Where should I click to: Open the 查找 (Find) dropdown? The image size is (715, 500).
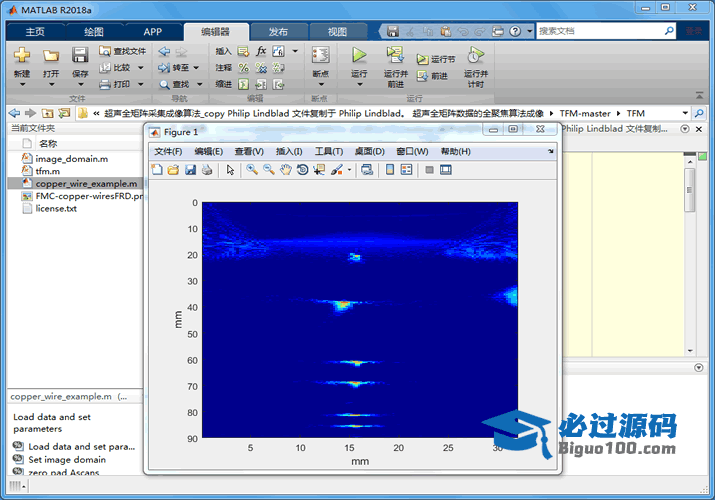pos(200,84)
